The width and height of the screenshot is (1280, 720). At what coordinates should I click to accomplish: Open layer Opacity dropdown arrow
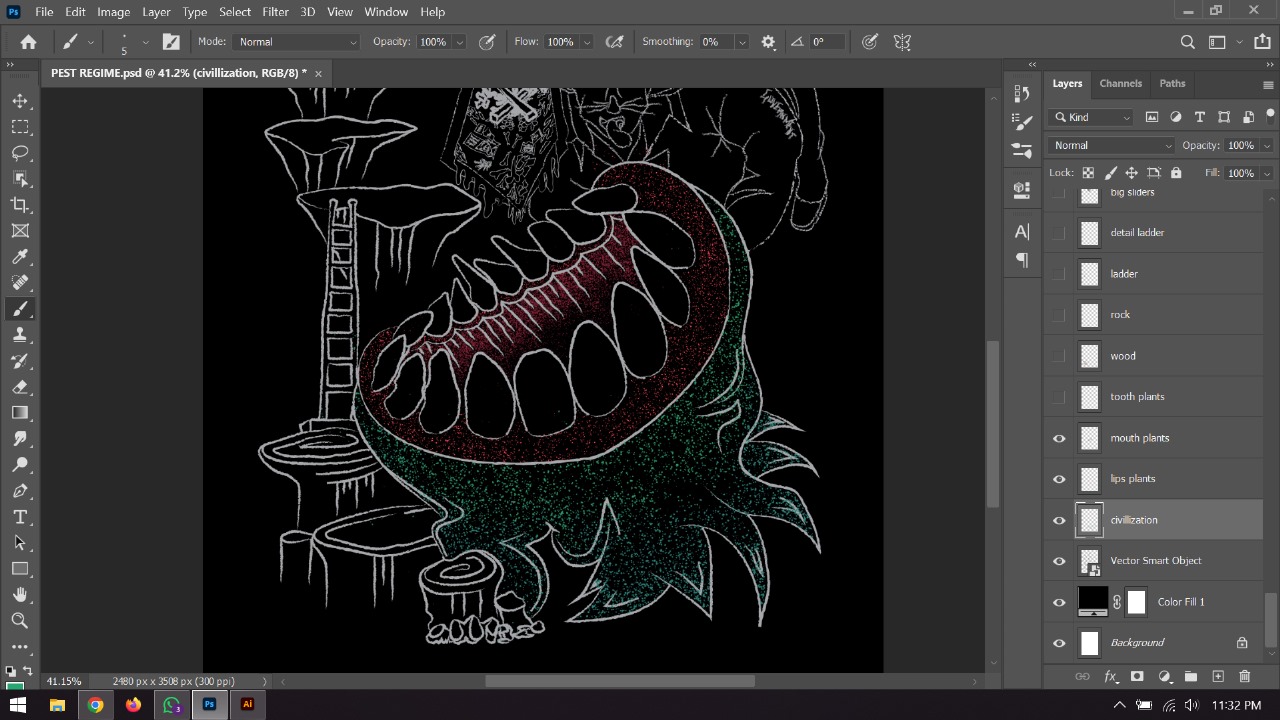tap(1267, 146)
